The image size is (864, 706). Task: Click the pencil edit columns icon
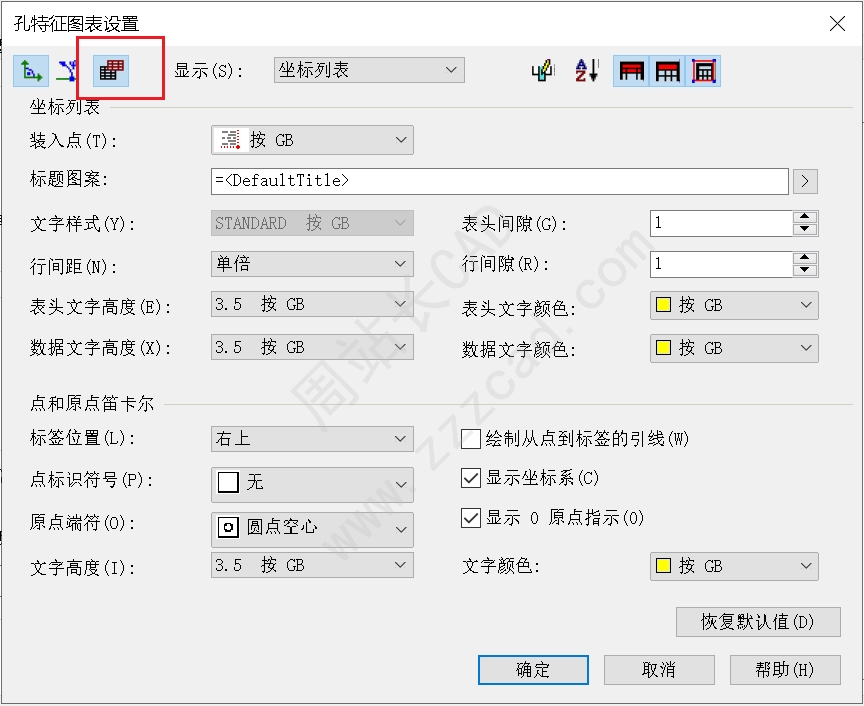[x=543, y=71]
